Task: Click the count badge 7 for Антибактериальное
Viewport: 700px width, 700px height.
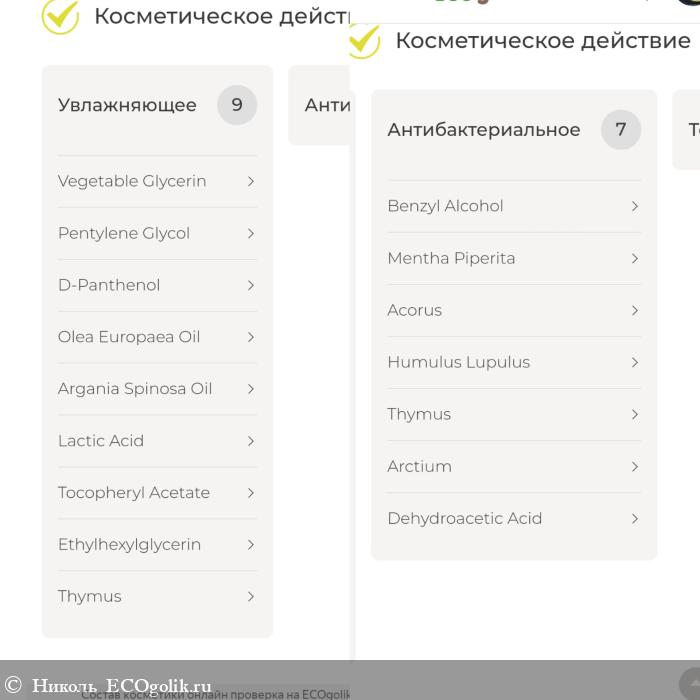Action: tap(620, 129)
